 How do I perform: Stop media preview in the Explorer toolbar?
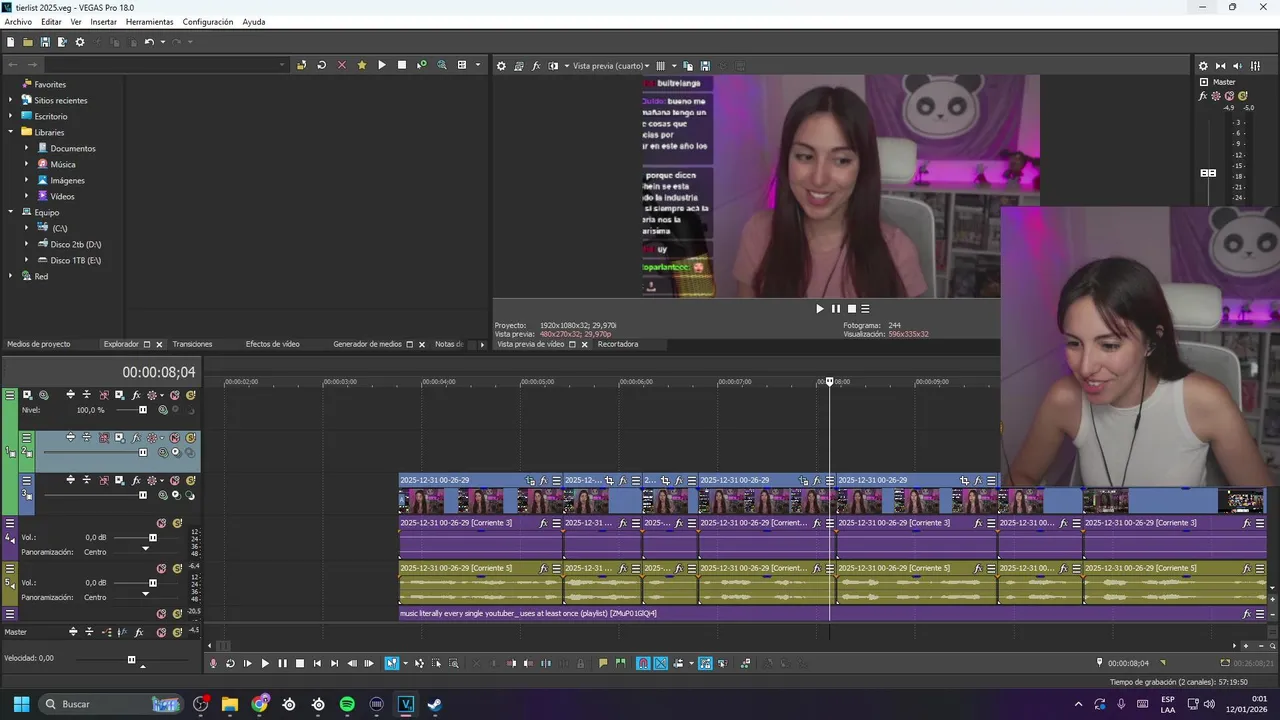coord(402,65)
